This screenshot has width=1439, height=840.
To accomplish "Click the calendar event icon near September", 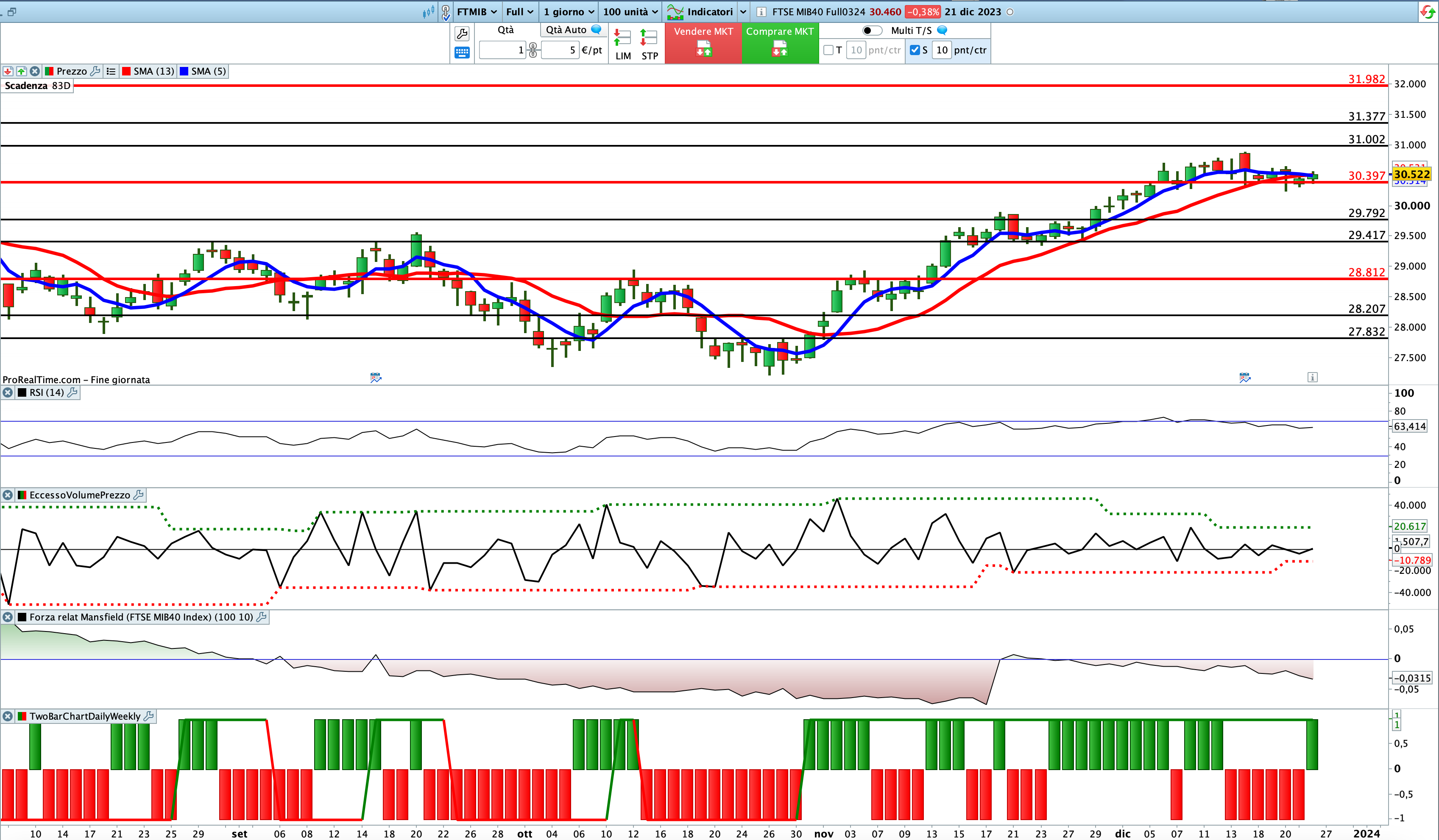I will coord(376,378).
